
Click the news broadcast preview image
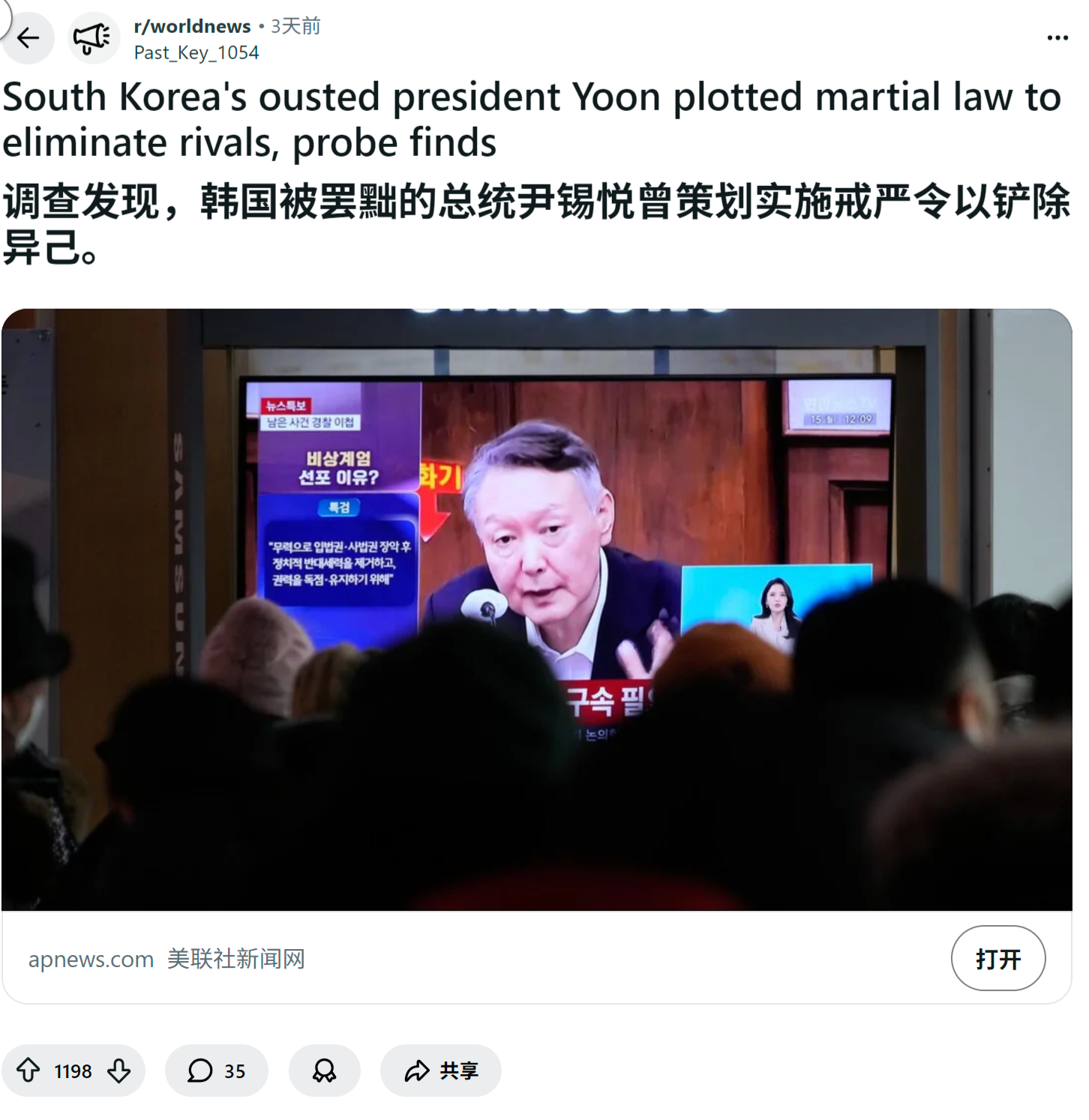click(537, 609)
